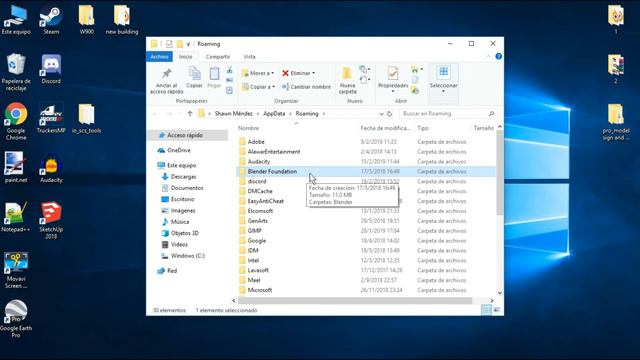Launch Discord from desktop
The image size is (640, 360).
[x=51, y=69]
